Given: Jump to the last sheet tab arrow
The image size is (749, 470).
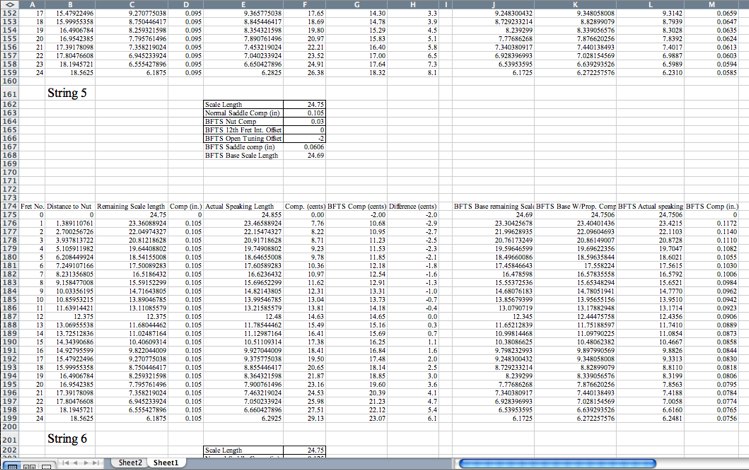Looking at the screenshot, I should tap(96, 463).
